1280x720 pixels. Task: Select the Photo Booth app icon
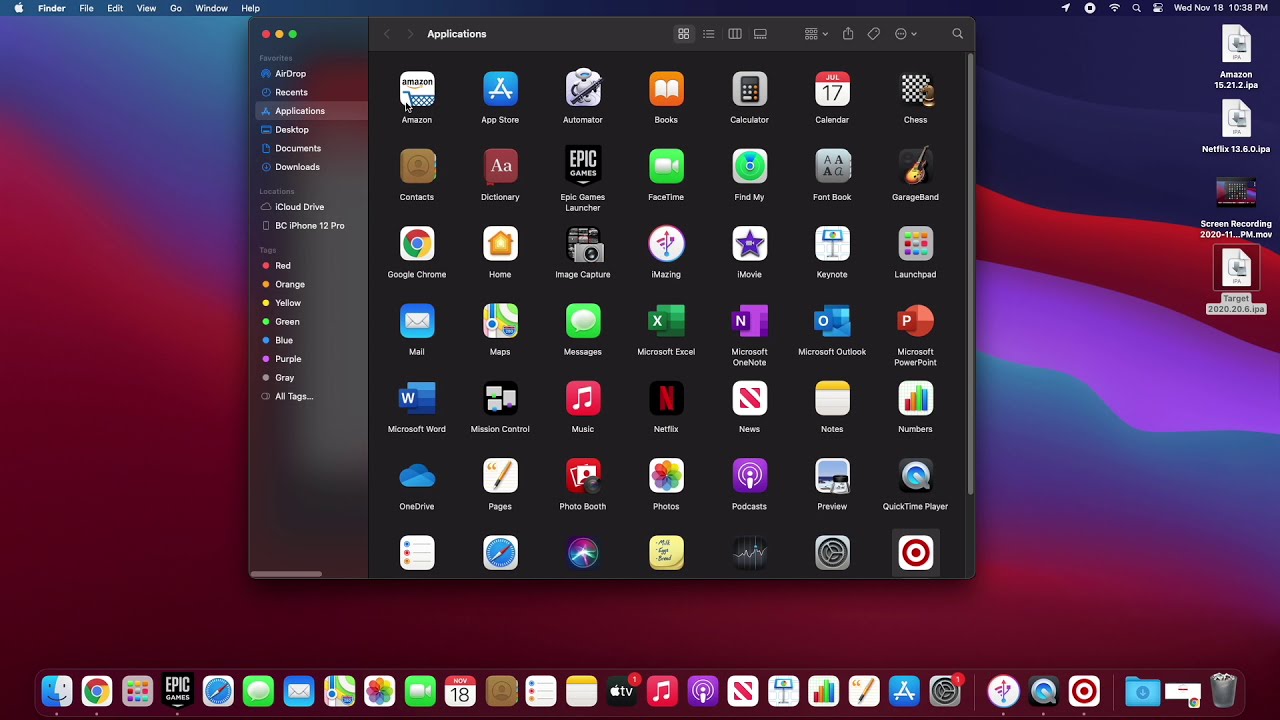[x=583, y=476]
